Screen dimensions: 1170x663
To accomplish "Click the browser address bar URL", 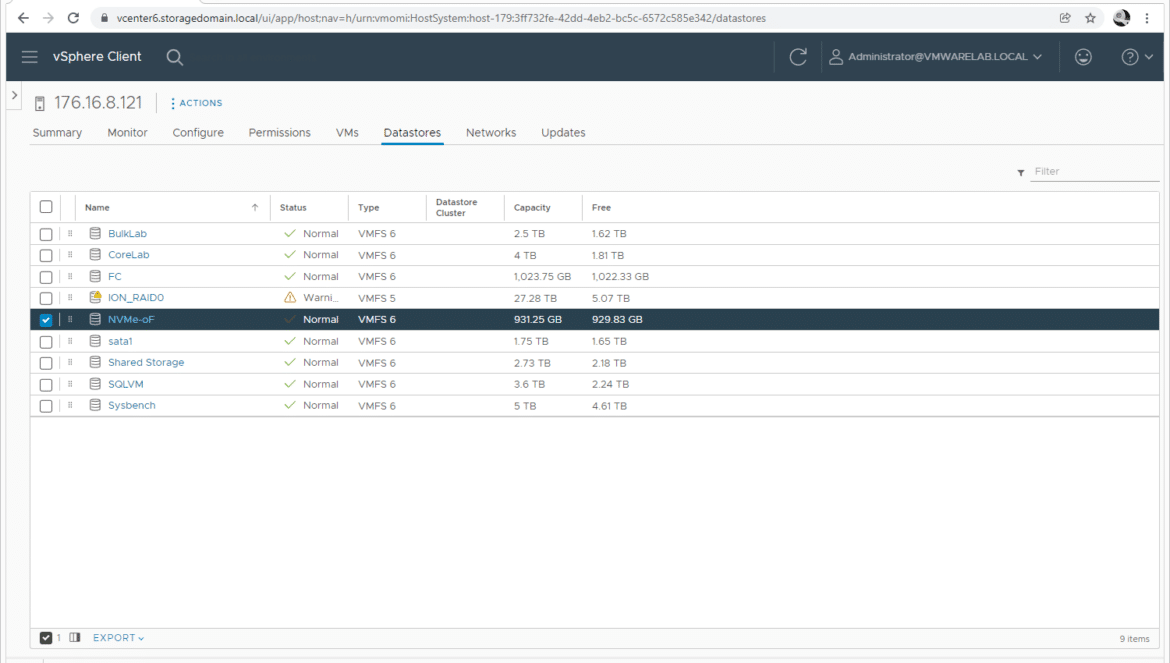I will click(x=441, y=18).
